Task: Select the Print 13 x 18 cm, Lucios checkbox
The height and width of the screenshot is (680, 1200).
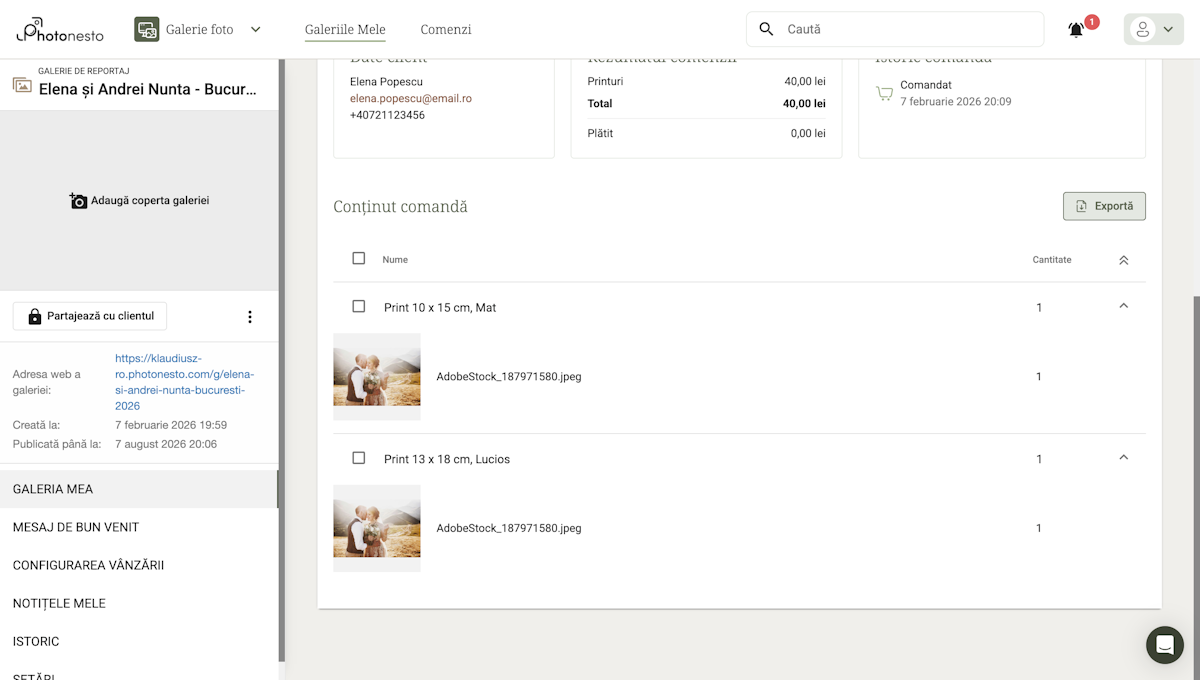Action: (x=359, y=458)
